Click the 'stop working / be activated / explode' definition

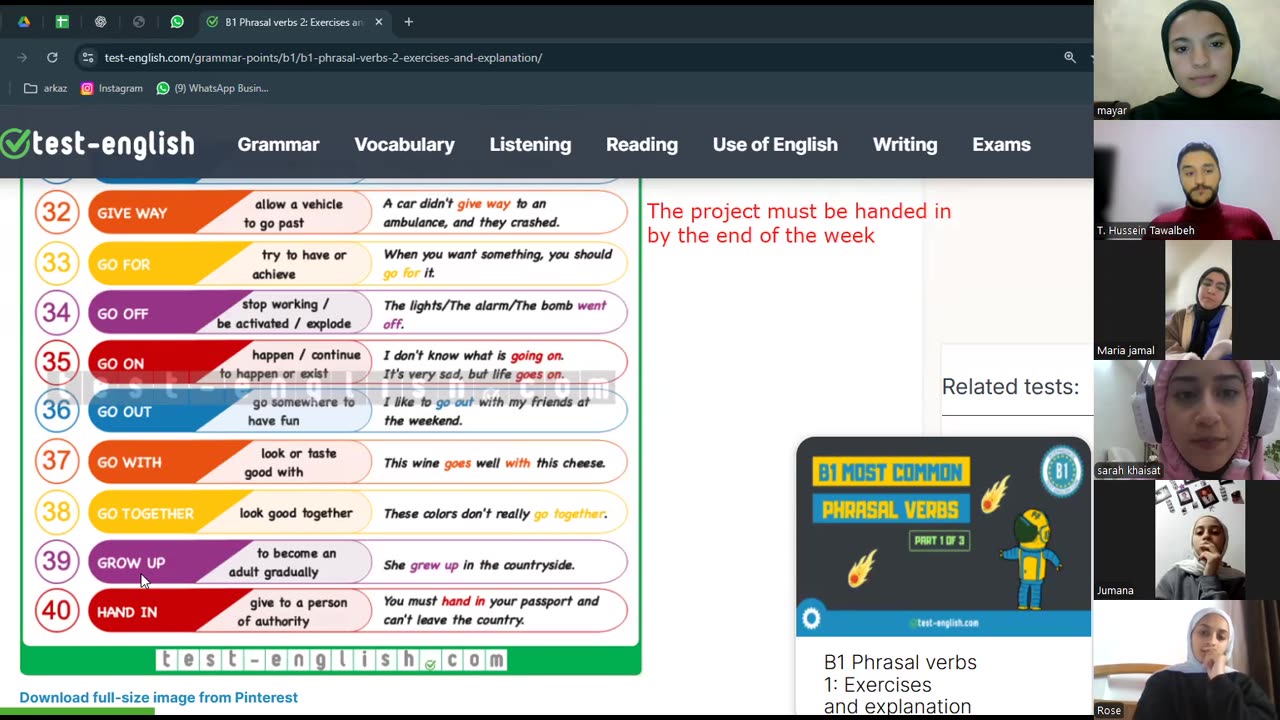(x=284, y=314)
